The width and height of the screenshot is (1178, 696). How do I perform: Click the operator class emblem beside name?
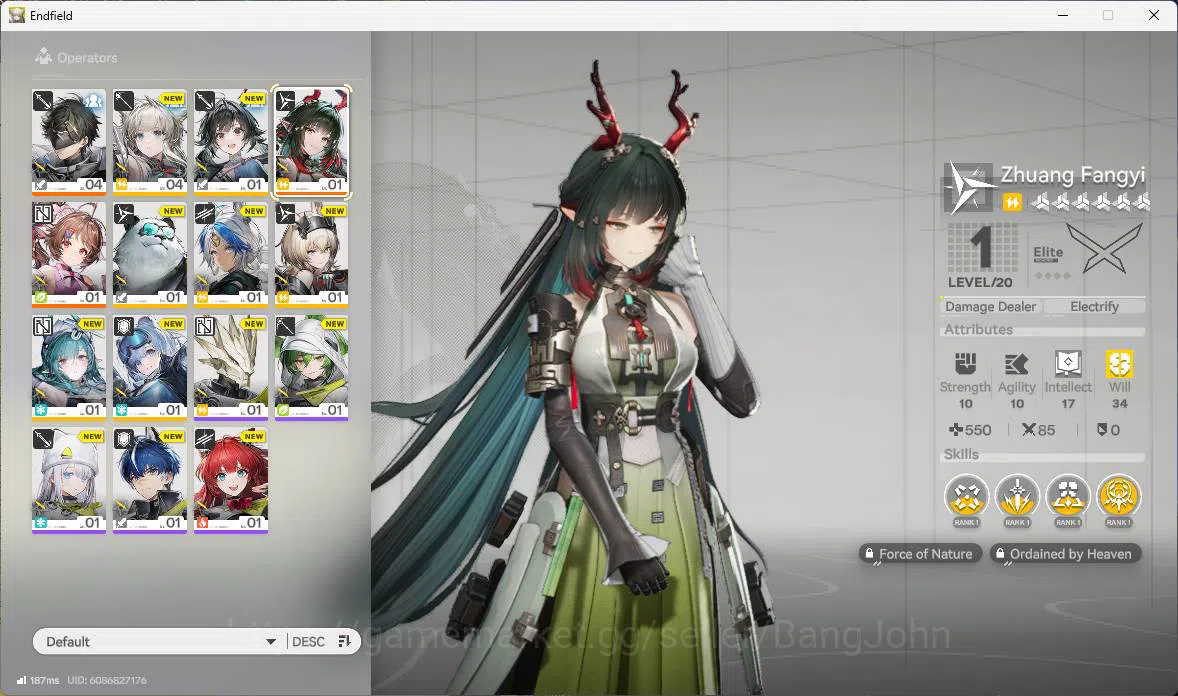(x=968, y=188)
